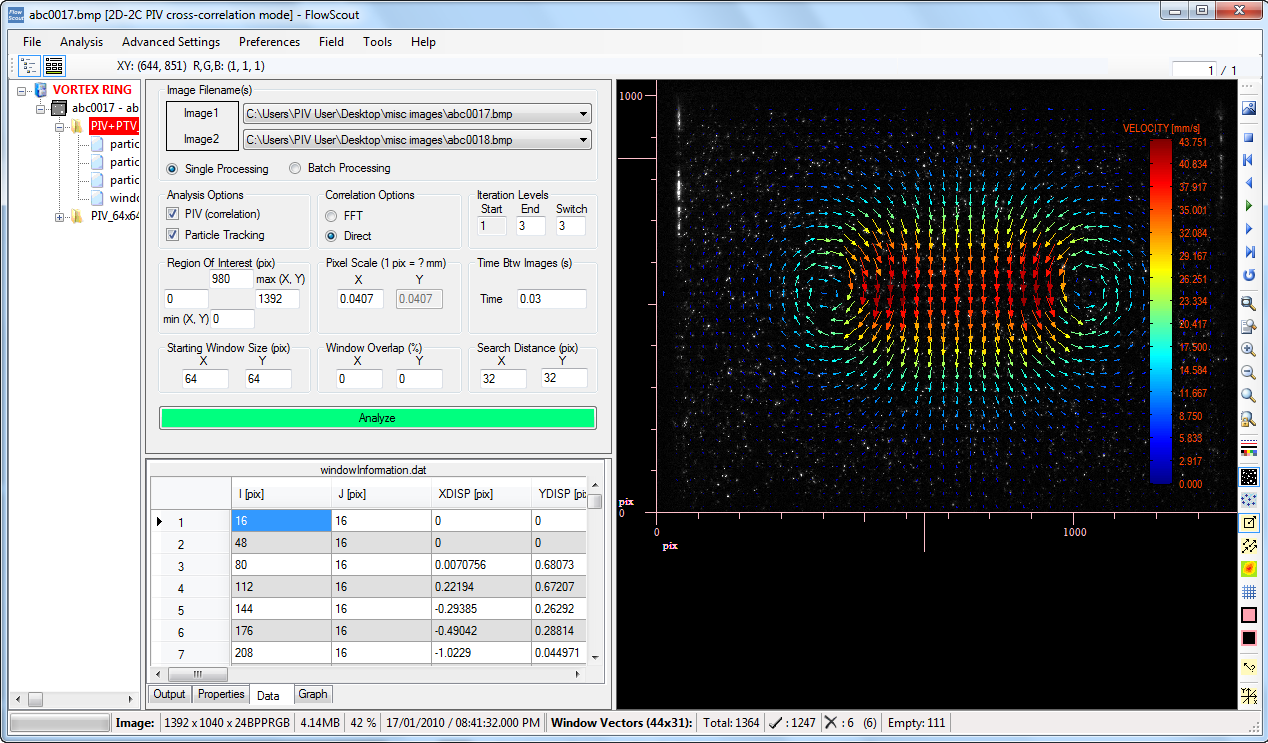1268x743 pixels.
Task: Uncheck the PIV (correlation) checkbox
Action: point(173,214)
